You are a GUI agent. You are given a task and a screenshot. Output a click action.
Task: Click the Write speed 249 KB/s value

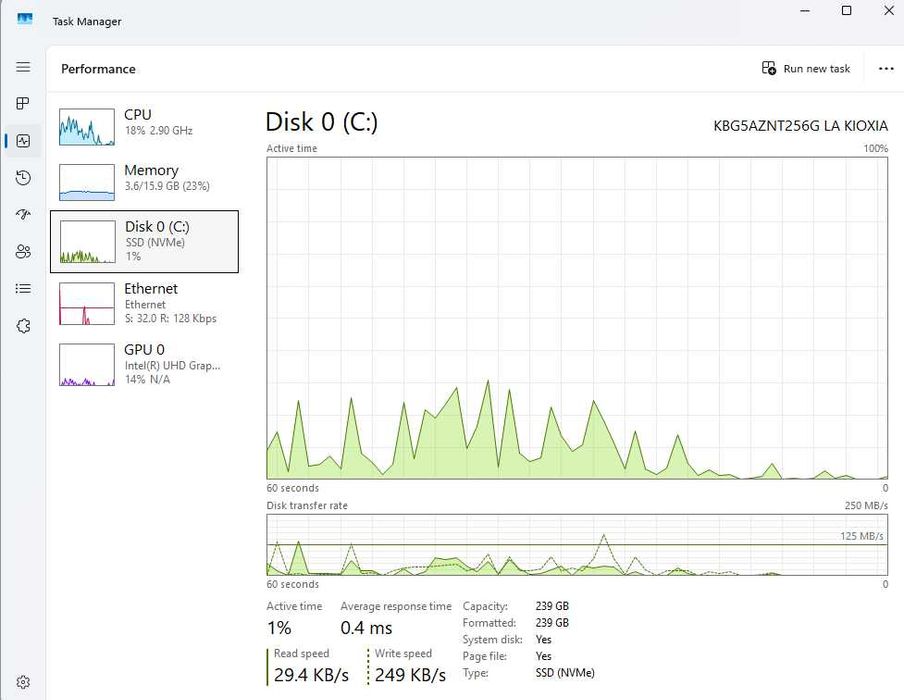click(x=410, y=675)
